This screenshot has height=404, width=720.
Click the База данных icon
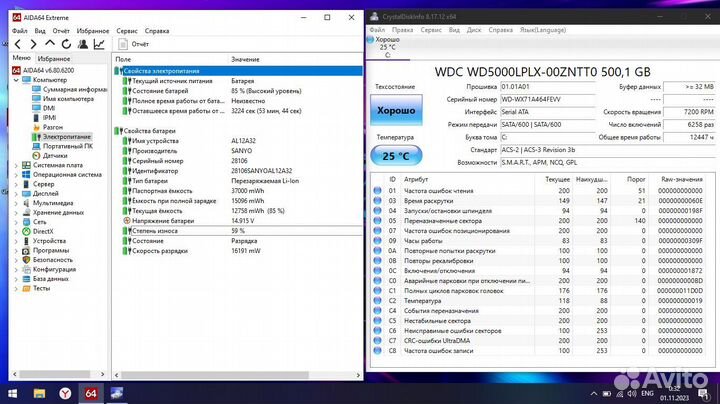pos(26,279)
